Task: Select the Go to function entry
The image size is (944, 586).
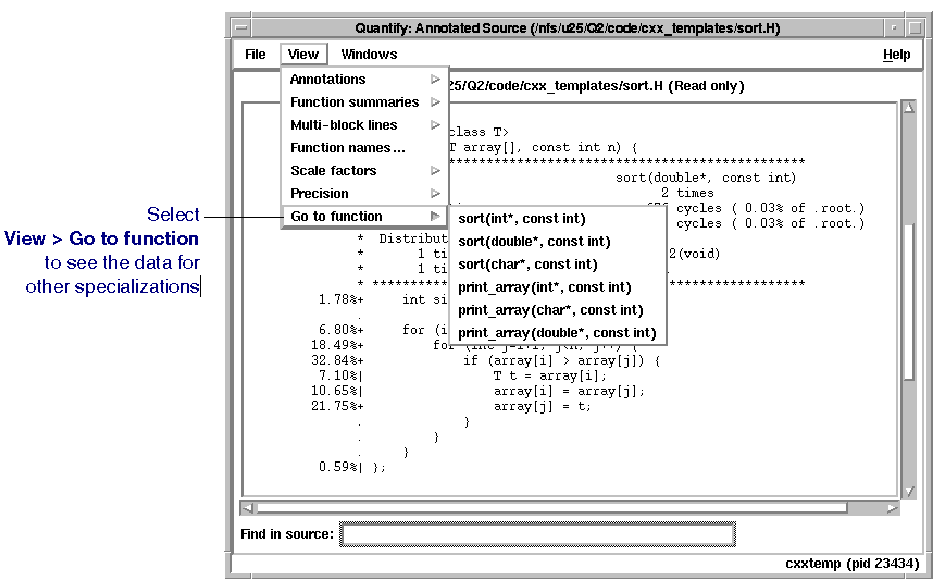Action: click(365, 216)
